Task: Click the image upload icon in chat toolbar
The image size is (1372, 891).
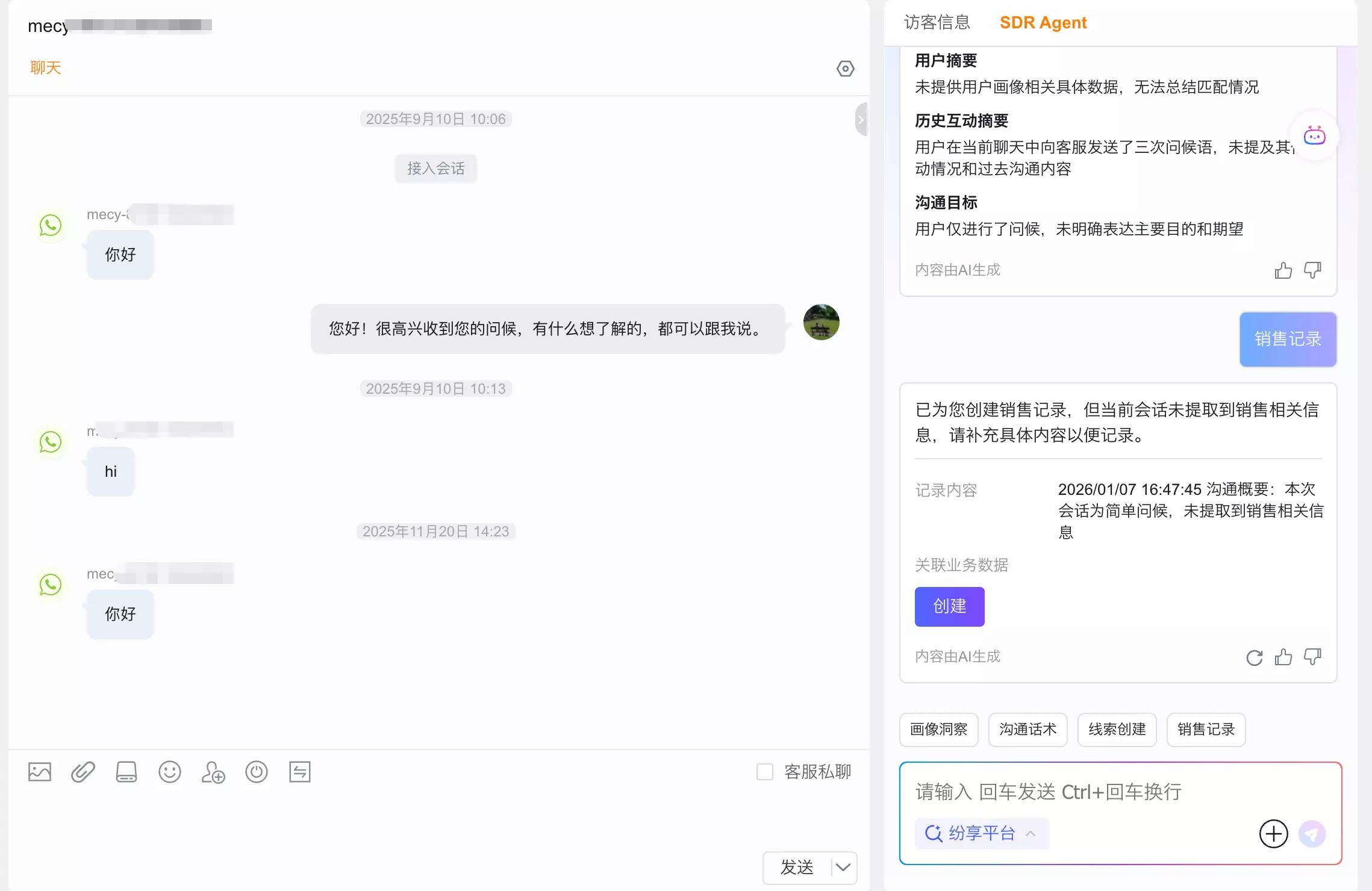Action: 40,772
